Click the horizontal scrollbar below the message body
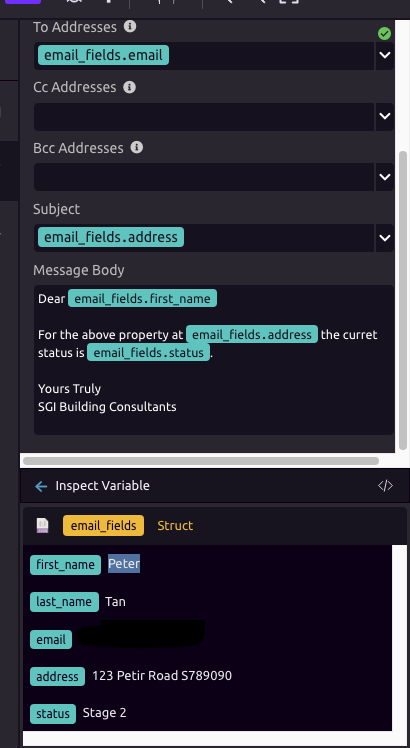 [201, 461]
